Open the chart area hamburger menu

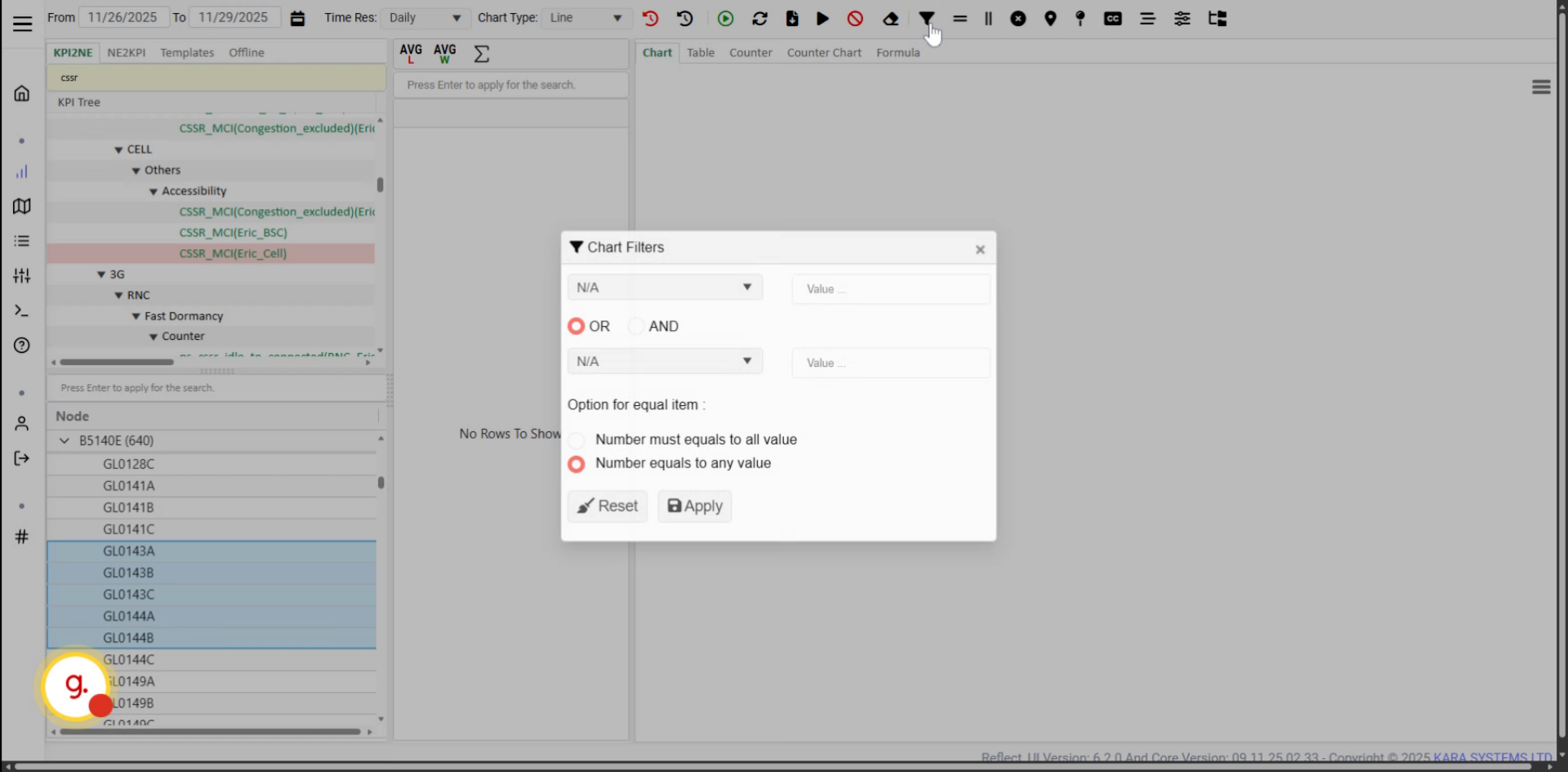[1541, 87]
